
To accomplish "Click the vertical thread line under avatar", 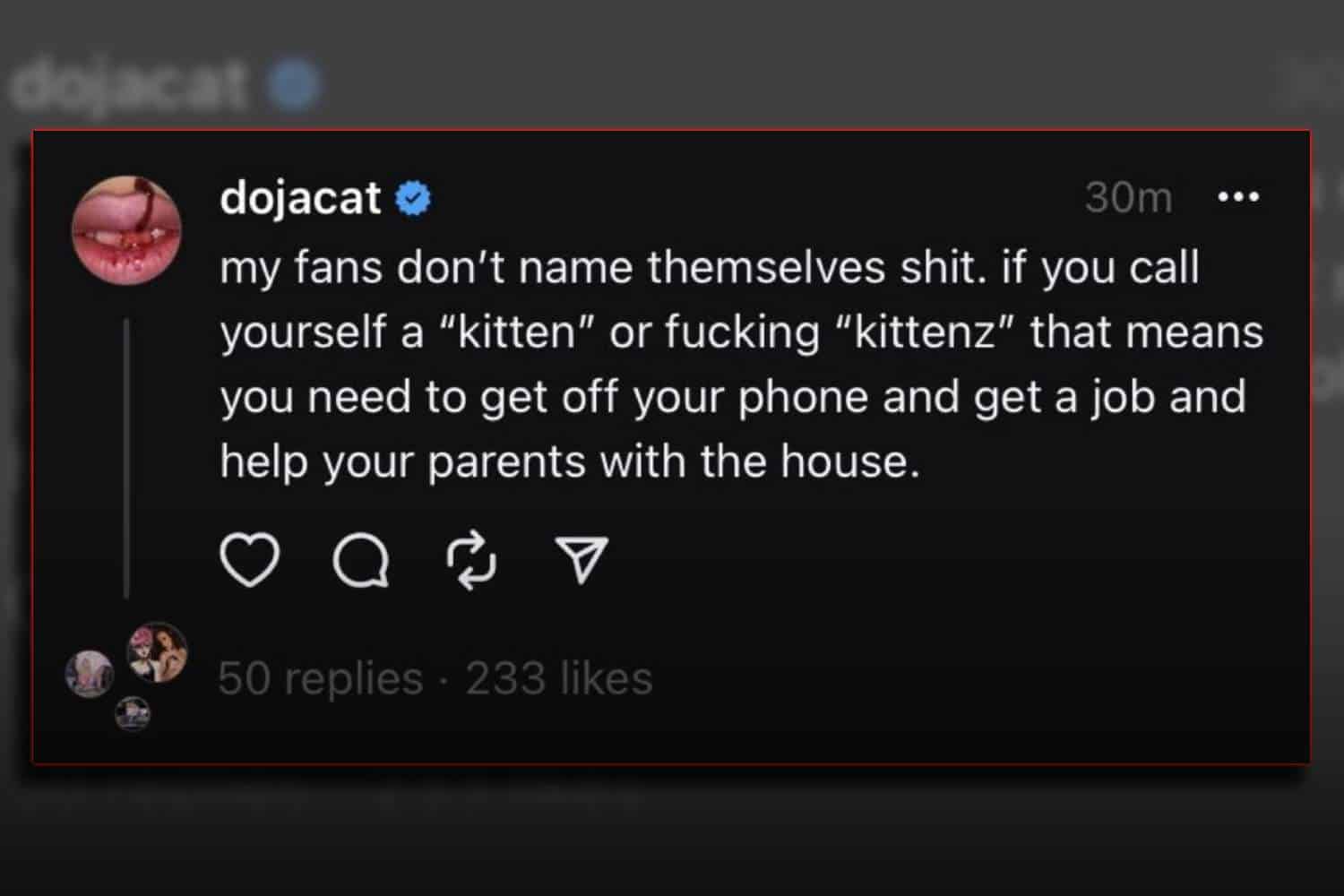I will pyautogui.click(x=126, y=457).
